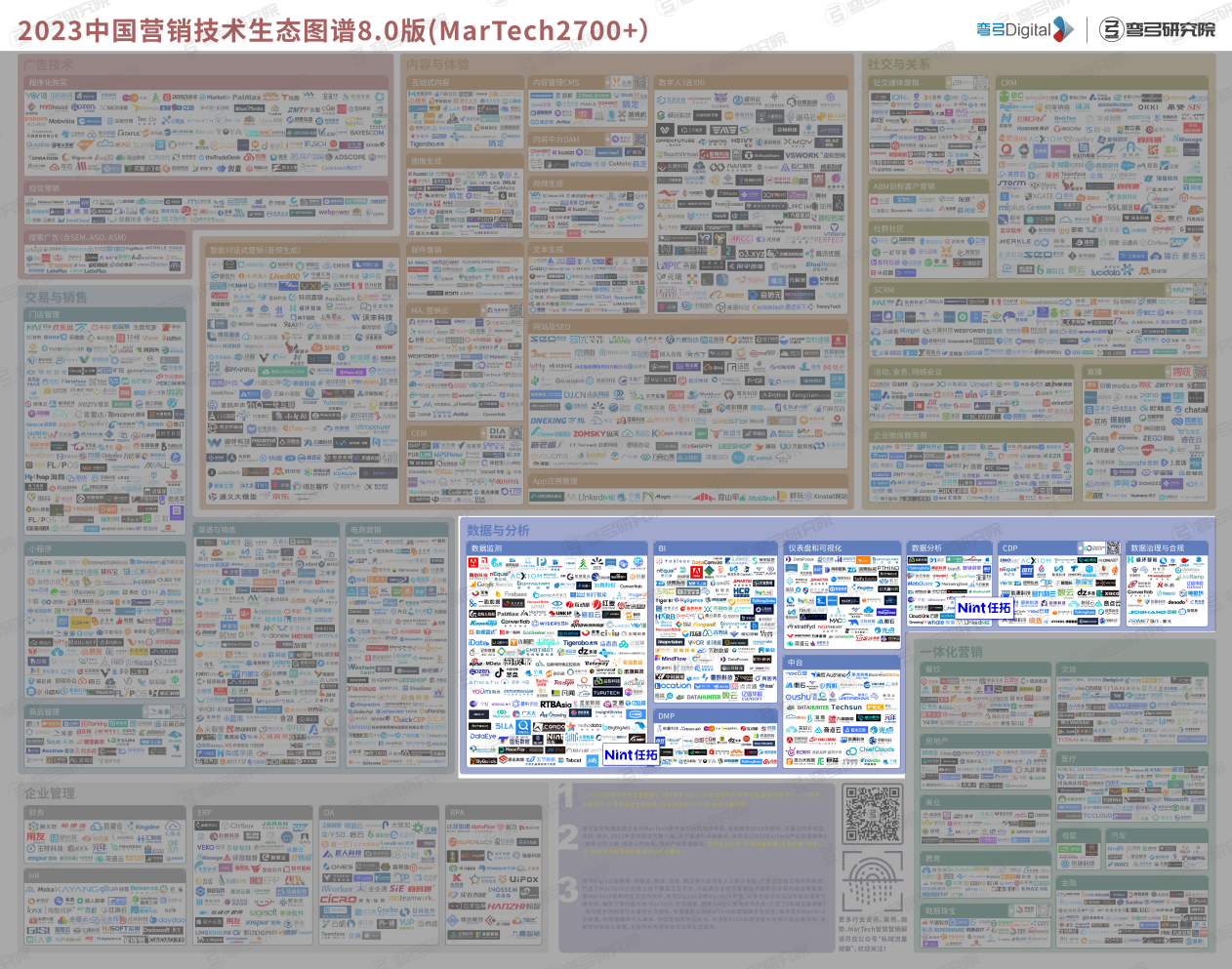Click the 内容与体验 section heading
The width and height of the screenshot is (1232, 969).
point(437,63)
